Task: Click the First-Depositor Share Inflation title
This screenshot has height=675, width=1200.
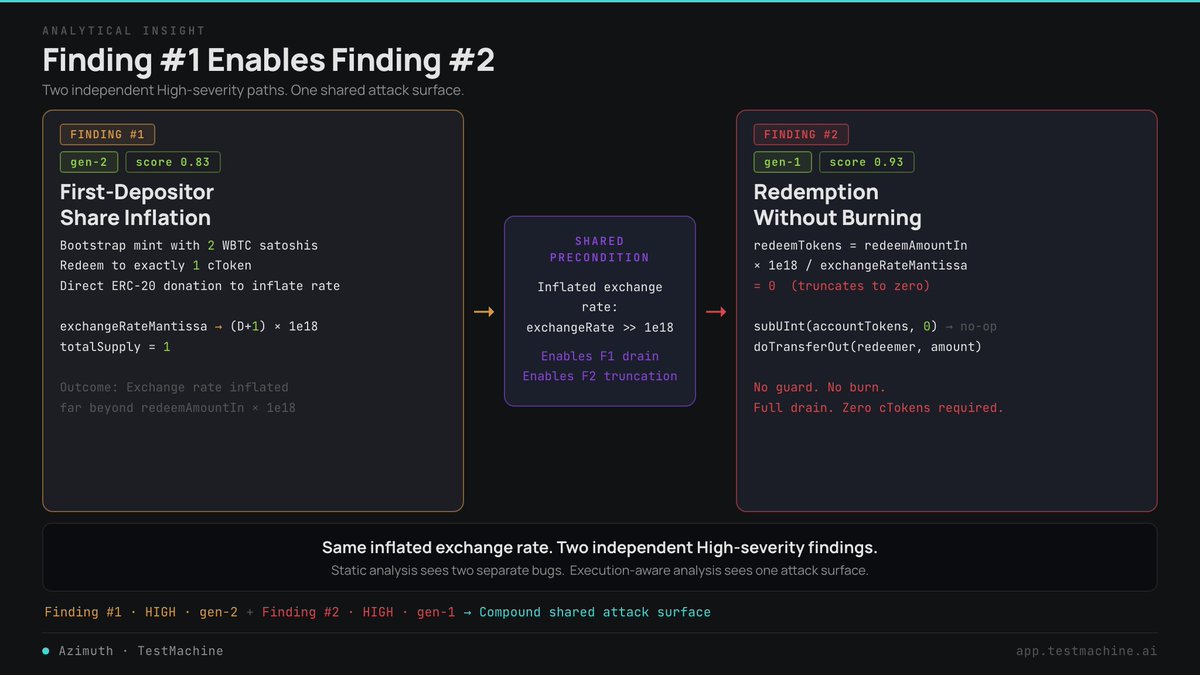Action: point(135,205)
